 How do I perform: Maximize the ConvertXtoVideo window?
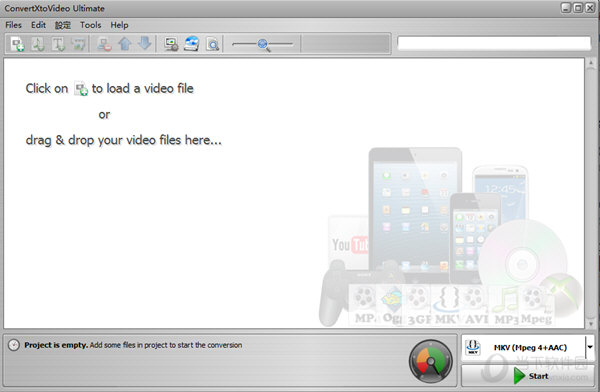pos(578,8)
